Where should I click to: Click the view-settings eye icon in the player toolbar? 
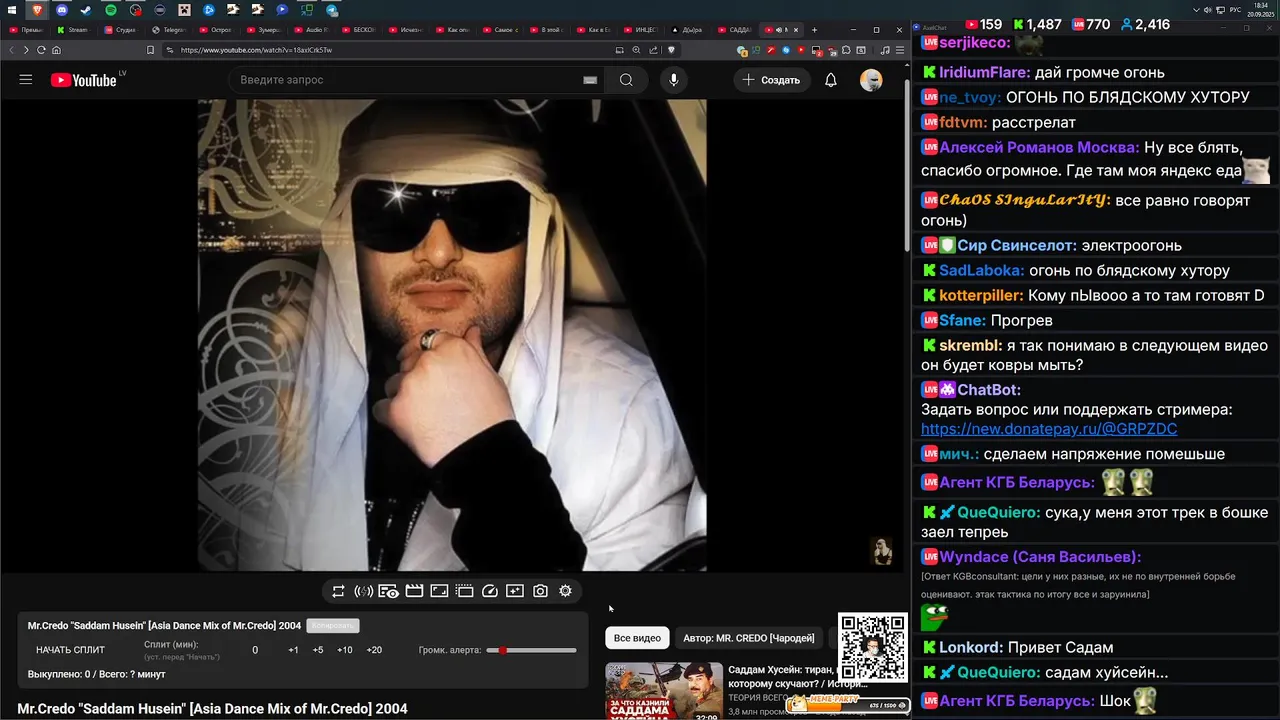coord(389,591)
